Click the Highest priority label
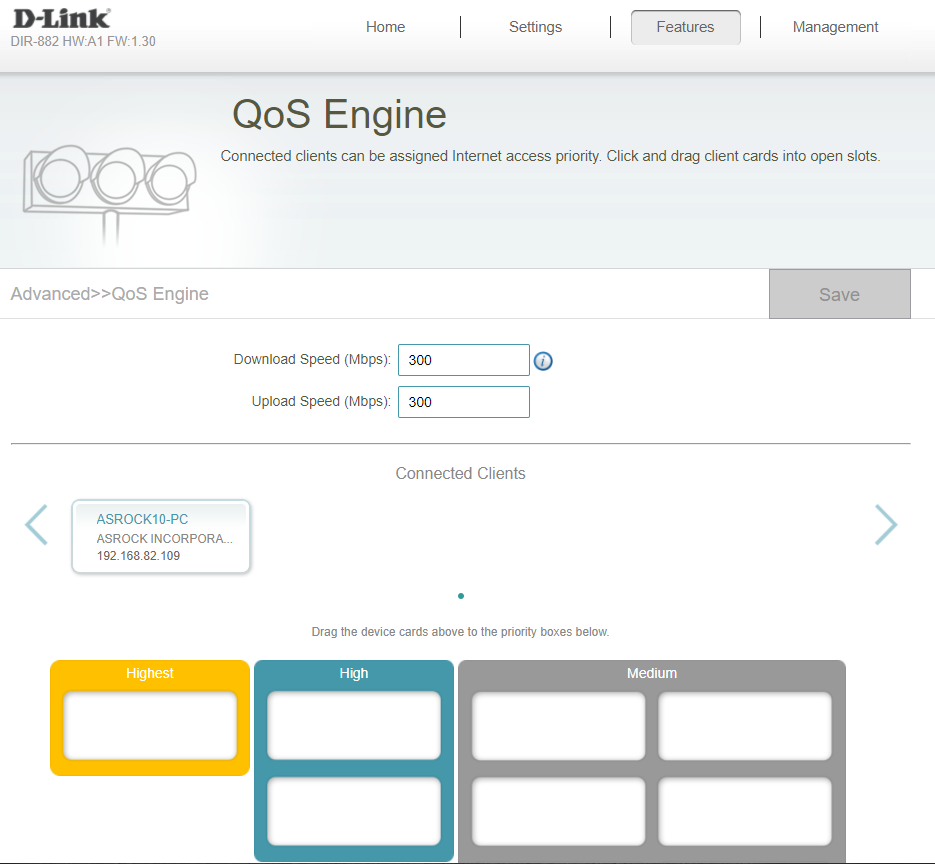The height and width of the screenshot is (864, 935). click(150, 673)
